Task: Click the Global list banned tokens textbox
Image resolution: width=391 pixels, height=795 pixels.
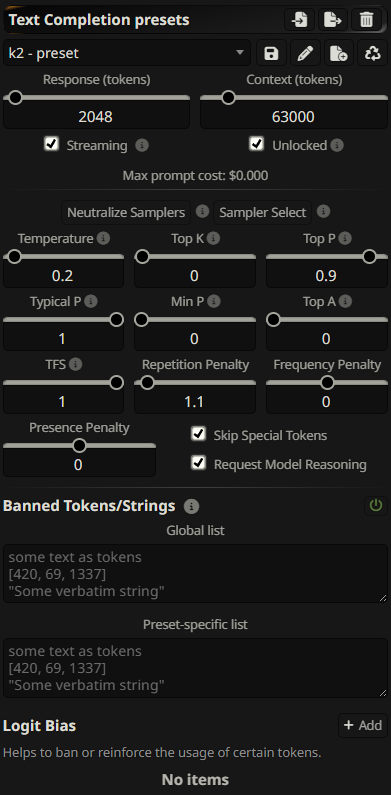Action: tap(195, 573)
